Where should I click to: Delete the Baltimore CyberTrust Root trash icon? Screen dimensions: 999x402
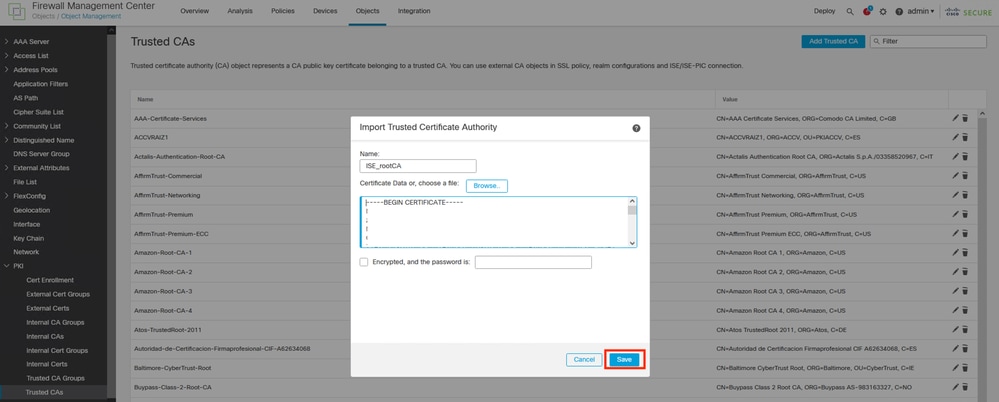click(965, 368)
